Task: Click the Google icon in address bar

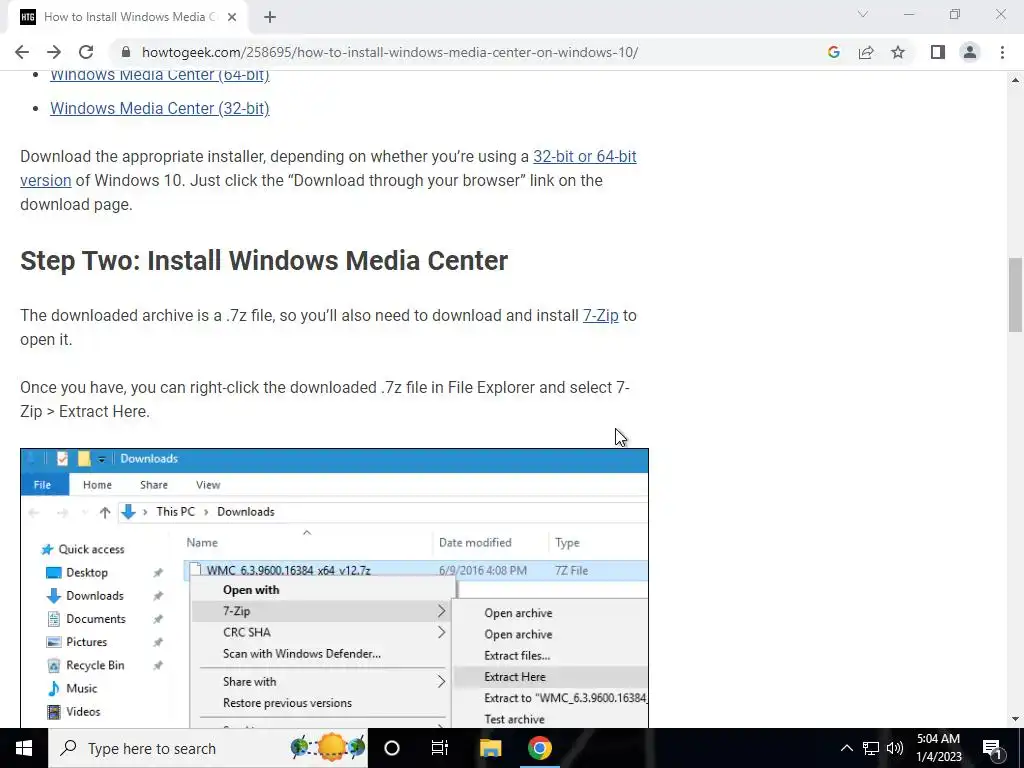Action: (x=833, y=52)
